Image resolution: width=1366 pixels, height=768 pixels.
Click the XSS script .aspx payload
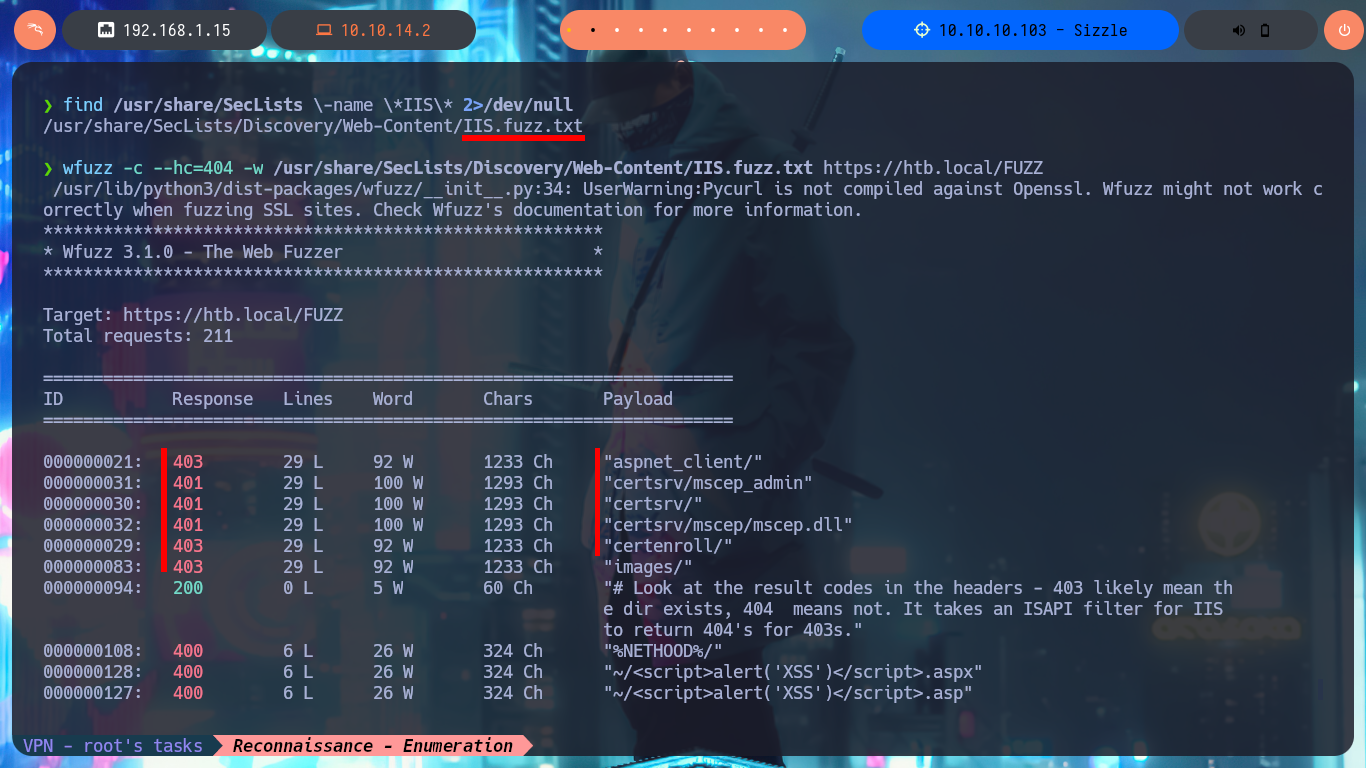pyautogui.click(x=792, y=672)
